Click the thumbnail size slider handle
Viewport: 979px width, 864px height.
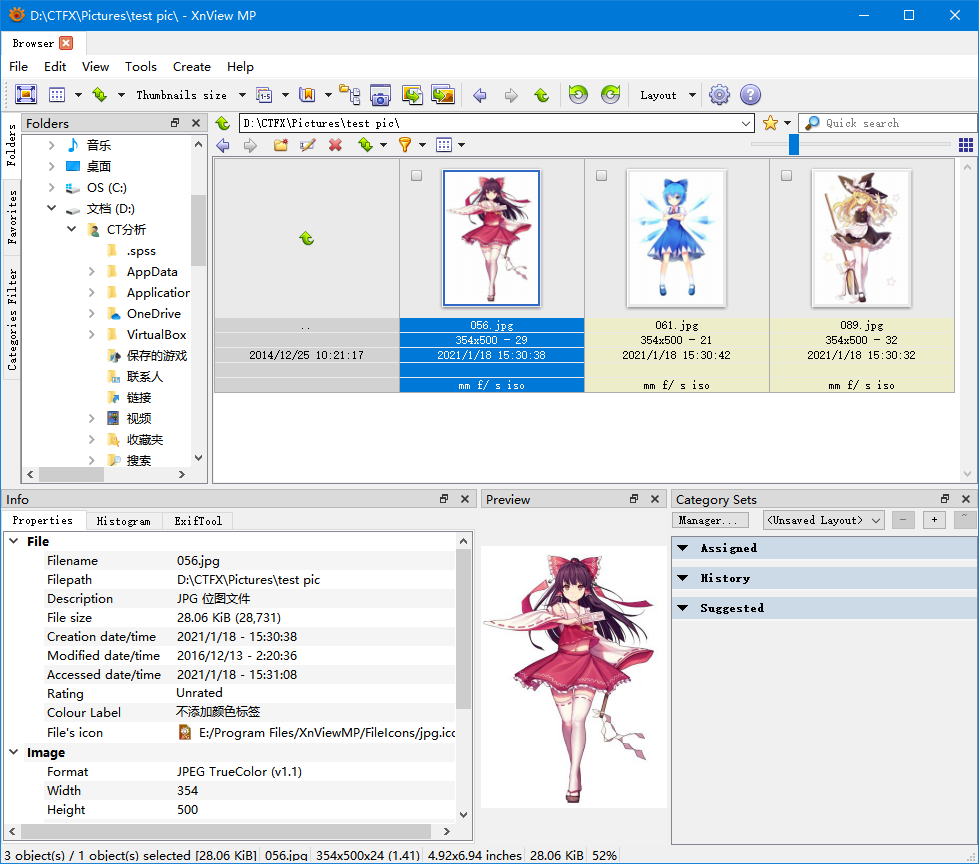793,145
